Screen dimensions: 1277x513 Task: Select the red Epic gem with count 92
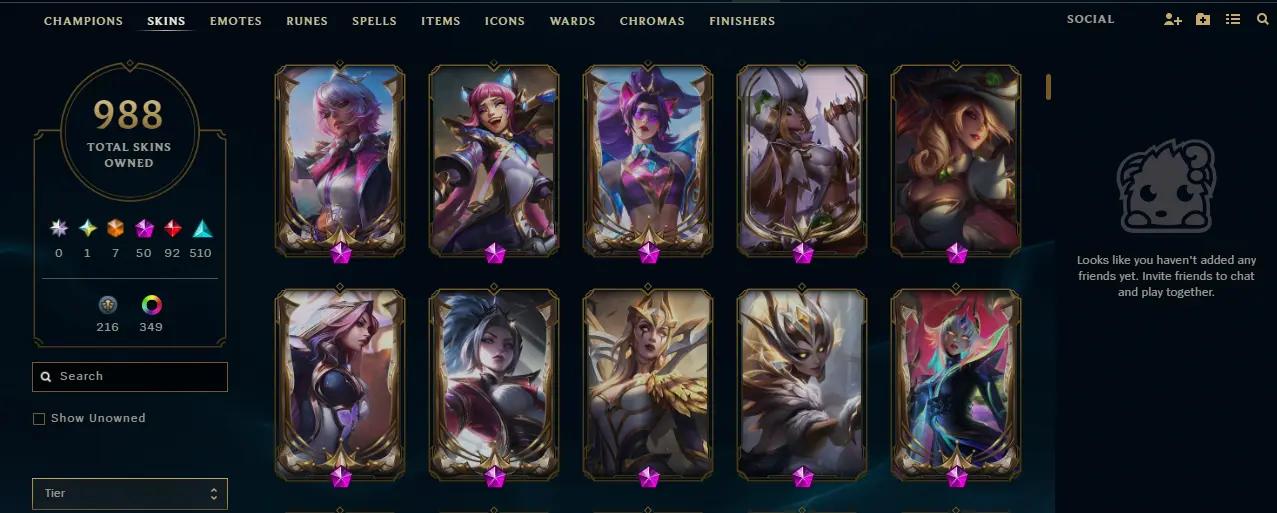pyautogui.click(x=172, y=228)
